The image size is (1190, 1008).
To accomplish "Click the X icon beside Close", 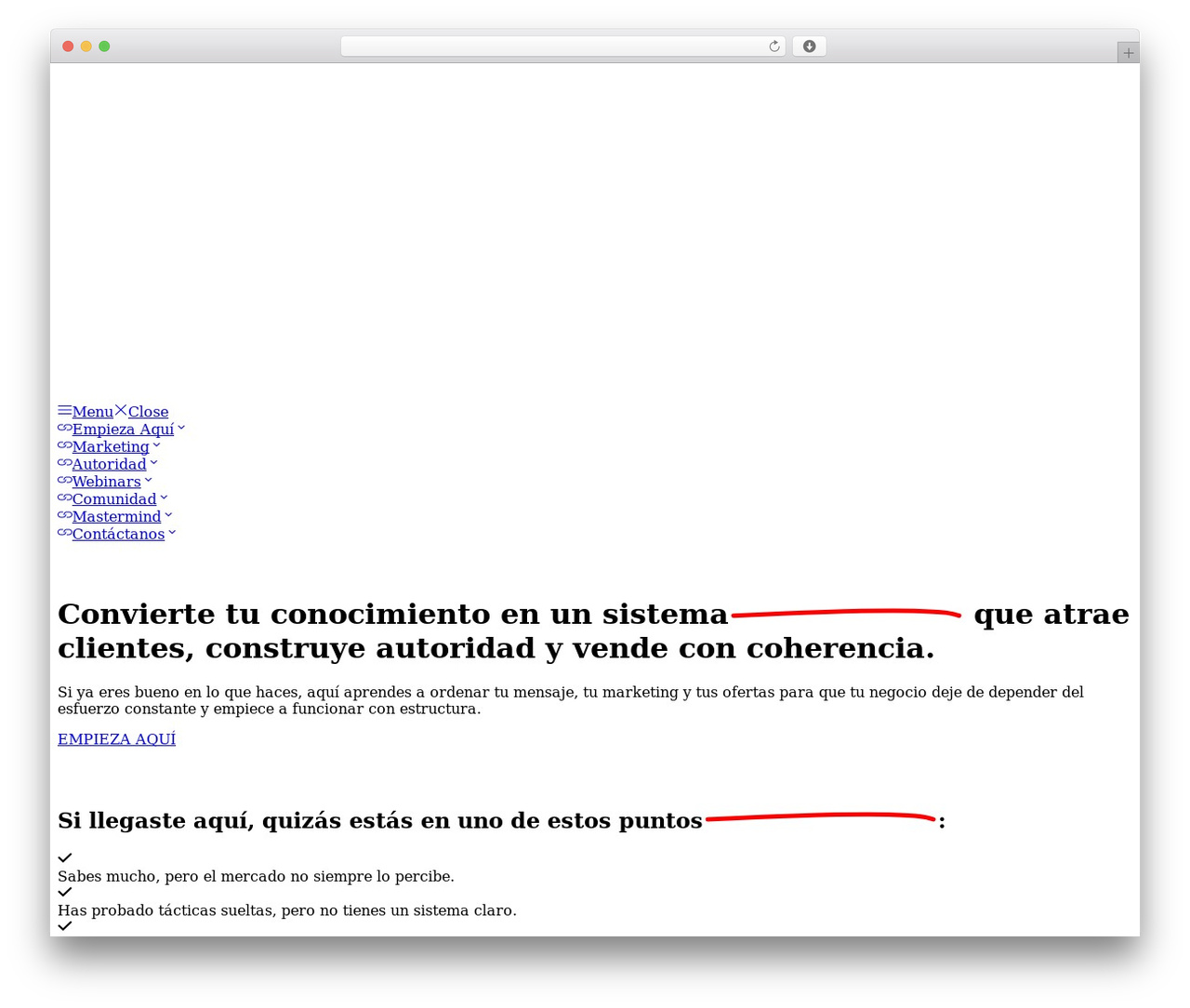I will (121, 410).
